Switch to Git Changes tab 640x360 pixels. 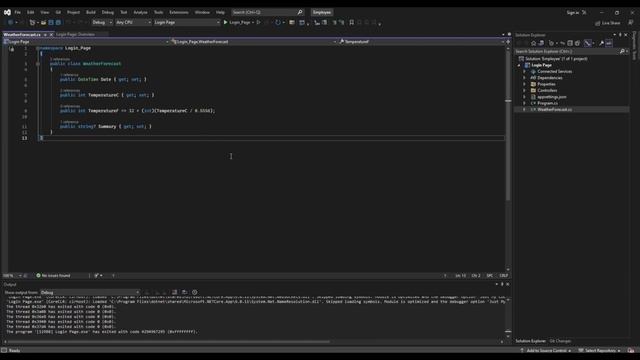click(x=560, y=341)
